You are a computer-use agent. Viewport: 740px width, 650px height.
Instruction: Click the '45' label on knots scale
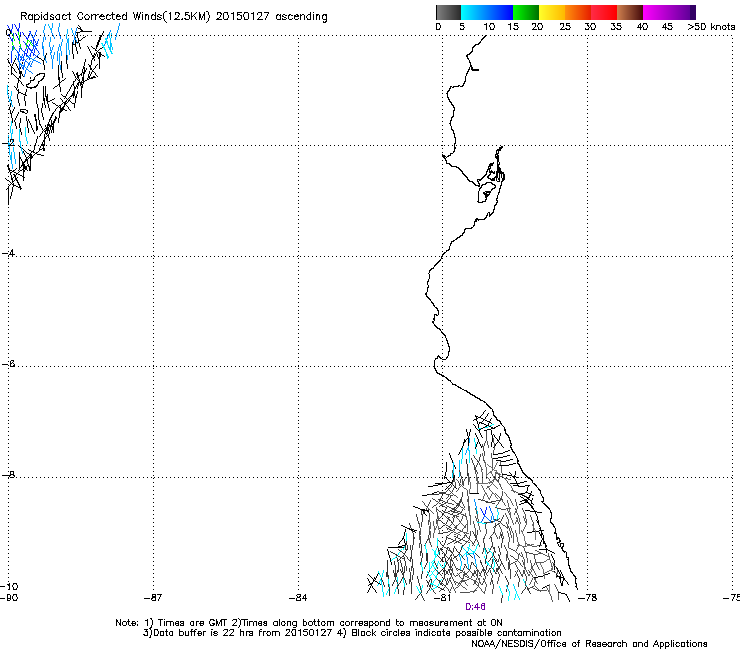(x=667, y=27)
